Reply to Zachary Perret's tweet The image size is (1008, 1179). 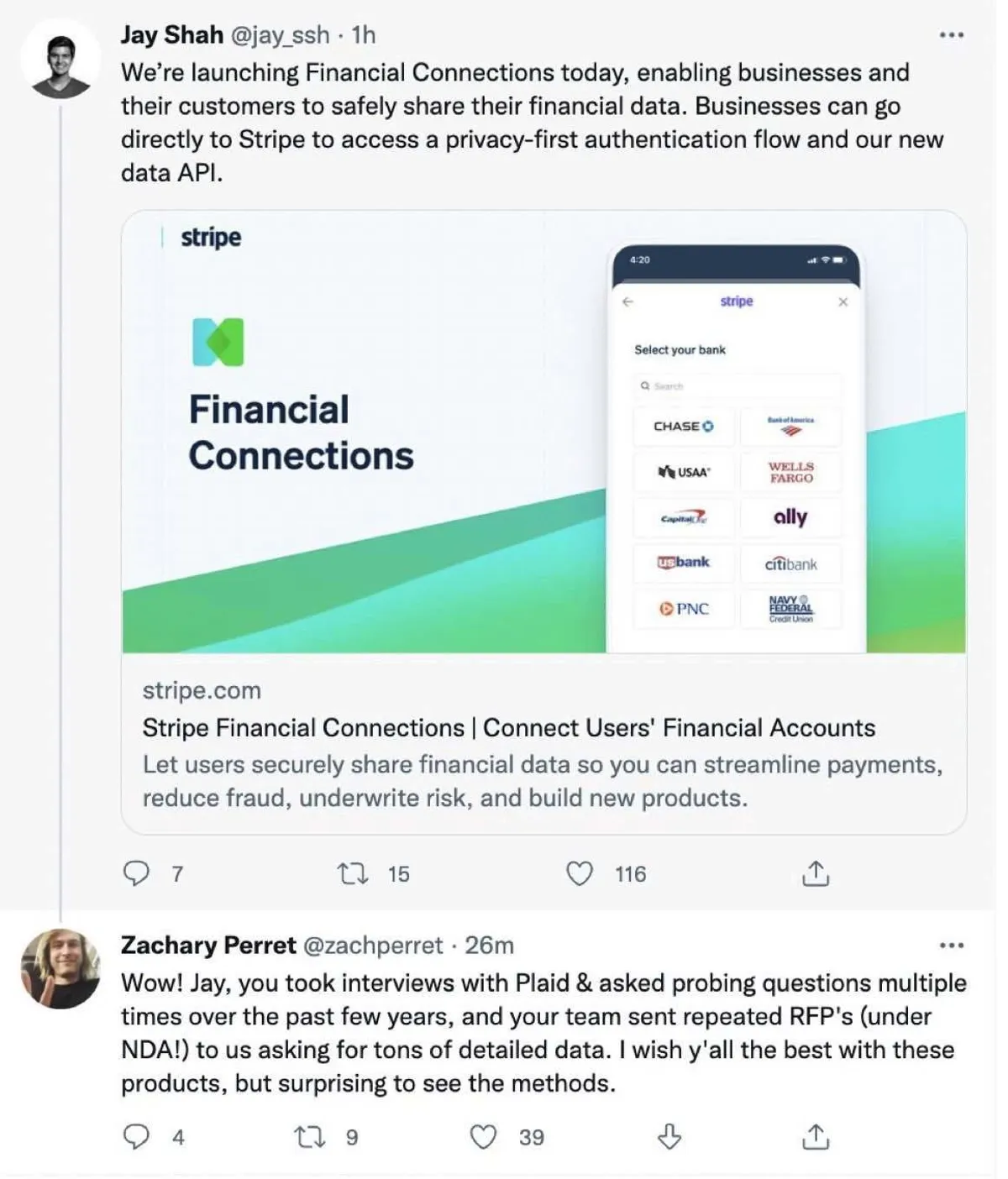[x=136, y=1137]
